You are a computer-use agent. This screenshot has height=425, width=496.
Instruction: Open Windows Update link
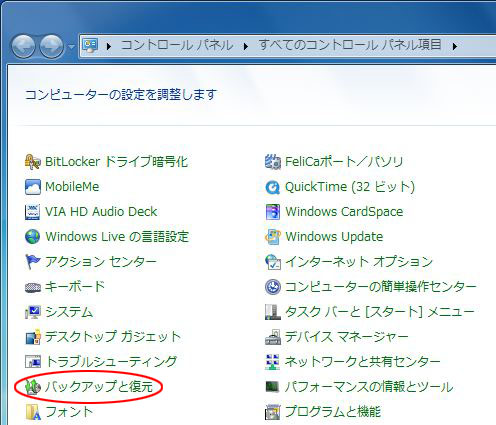pos(334,237)
